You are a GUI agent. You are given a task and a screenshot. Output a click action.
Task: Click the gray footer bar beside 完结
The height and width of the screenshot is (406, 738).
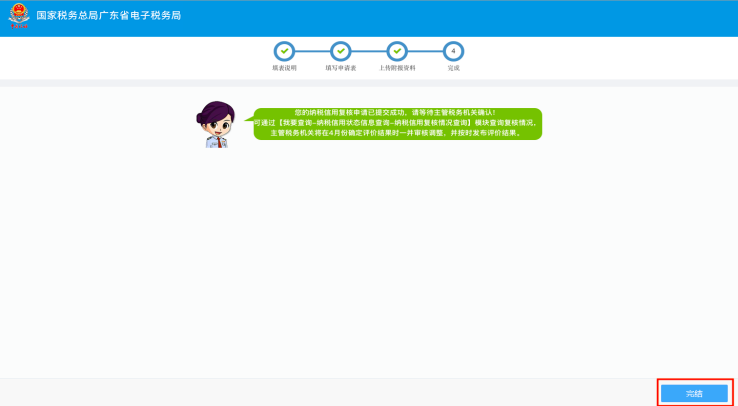pyautogui.click(x=329, y=393)
